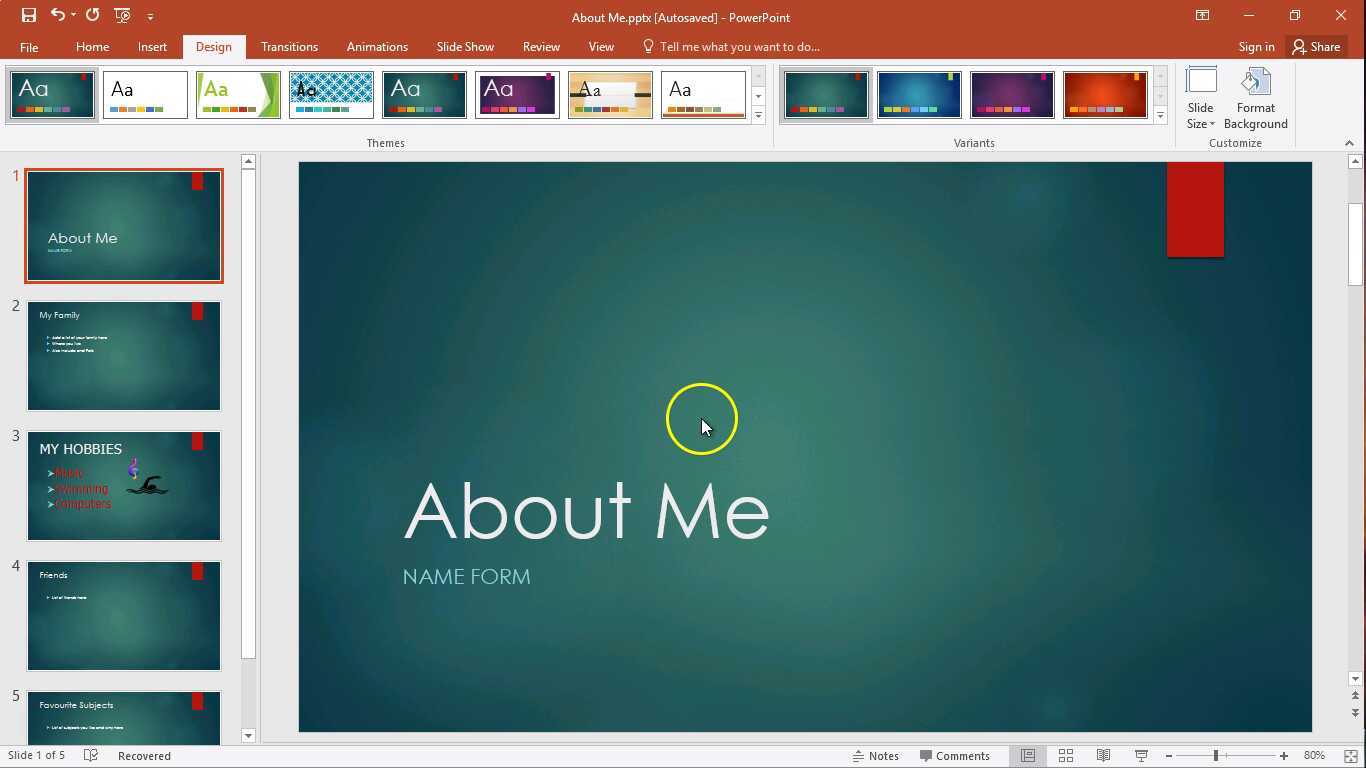Open the Notes pane

click(877, 755)
